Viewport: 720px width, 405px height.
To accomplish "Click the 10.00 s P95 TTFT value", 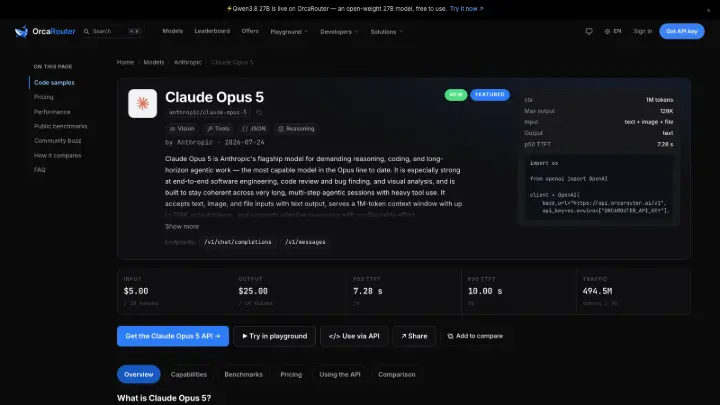I will tap(485, 291).
